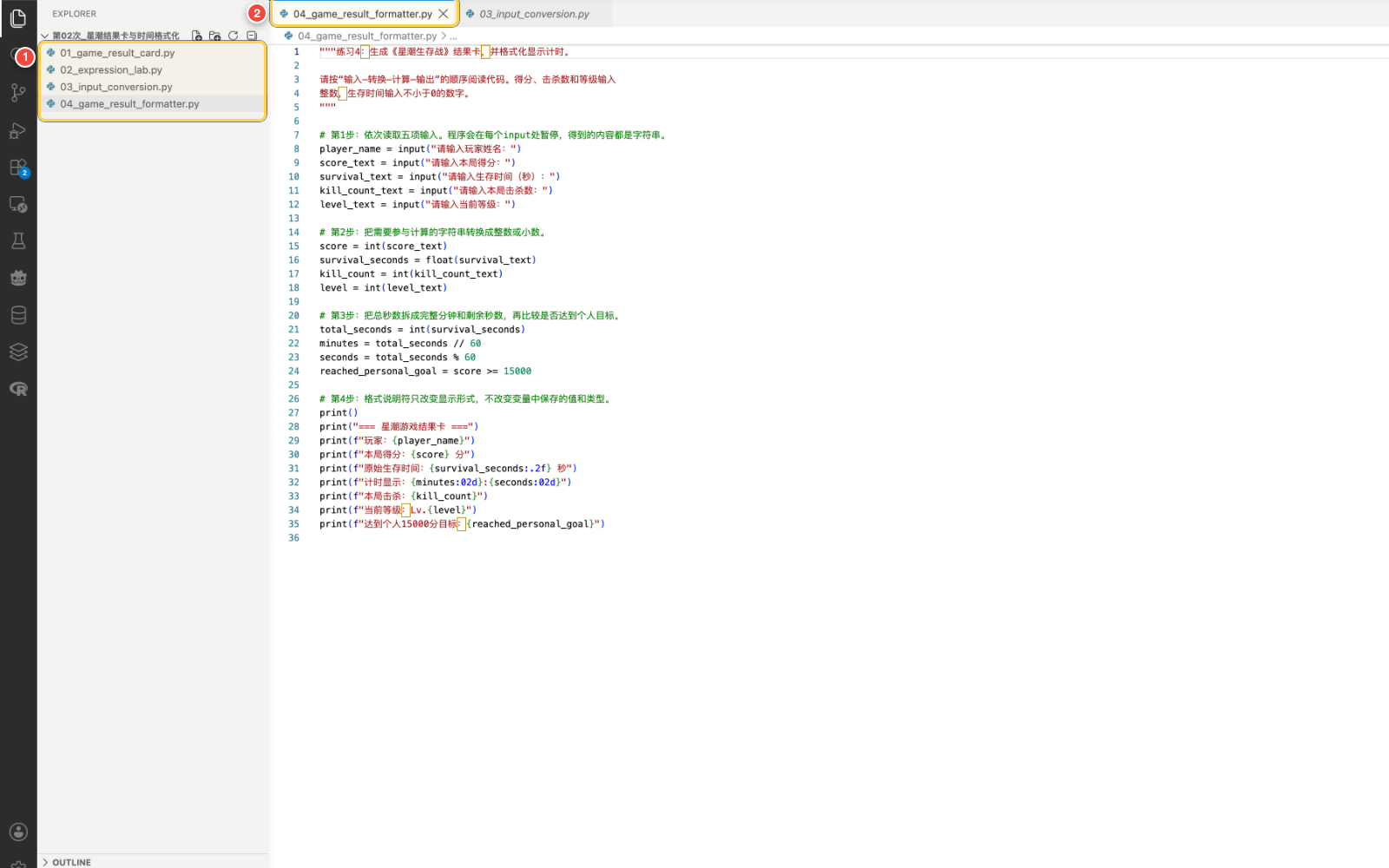1389x868 pixels.
Task: Click 'survival_seconds = float(survival_text)' line
Action: coord(428,260)
